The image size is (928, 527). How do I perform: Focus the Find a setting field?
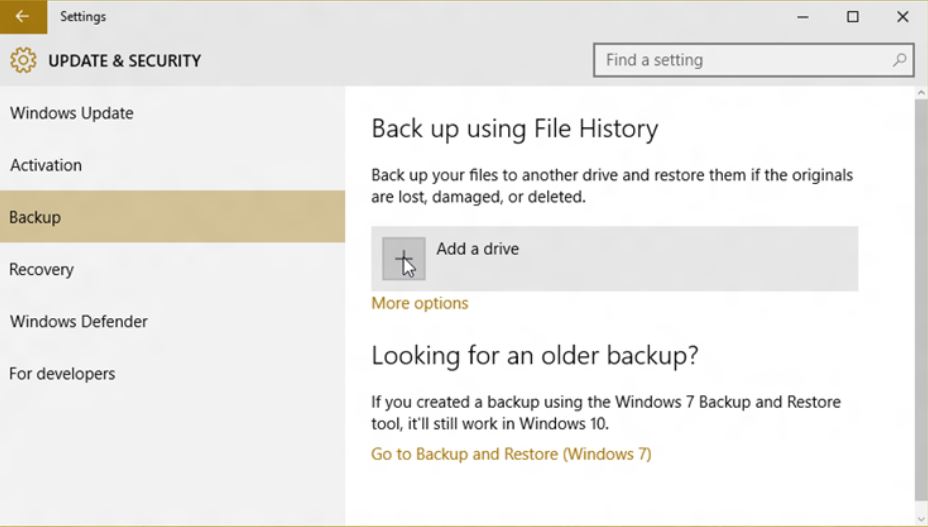(x=753, y=60)
